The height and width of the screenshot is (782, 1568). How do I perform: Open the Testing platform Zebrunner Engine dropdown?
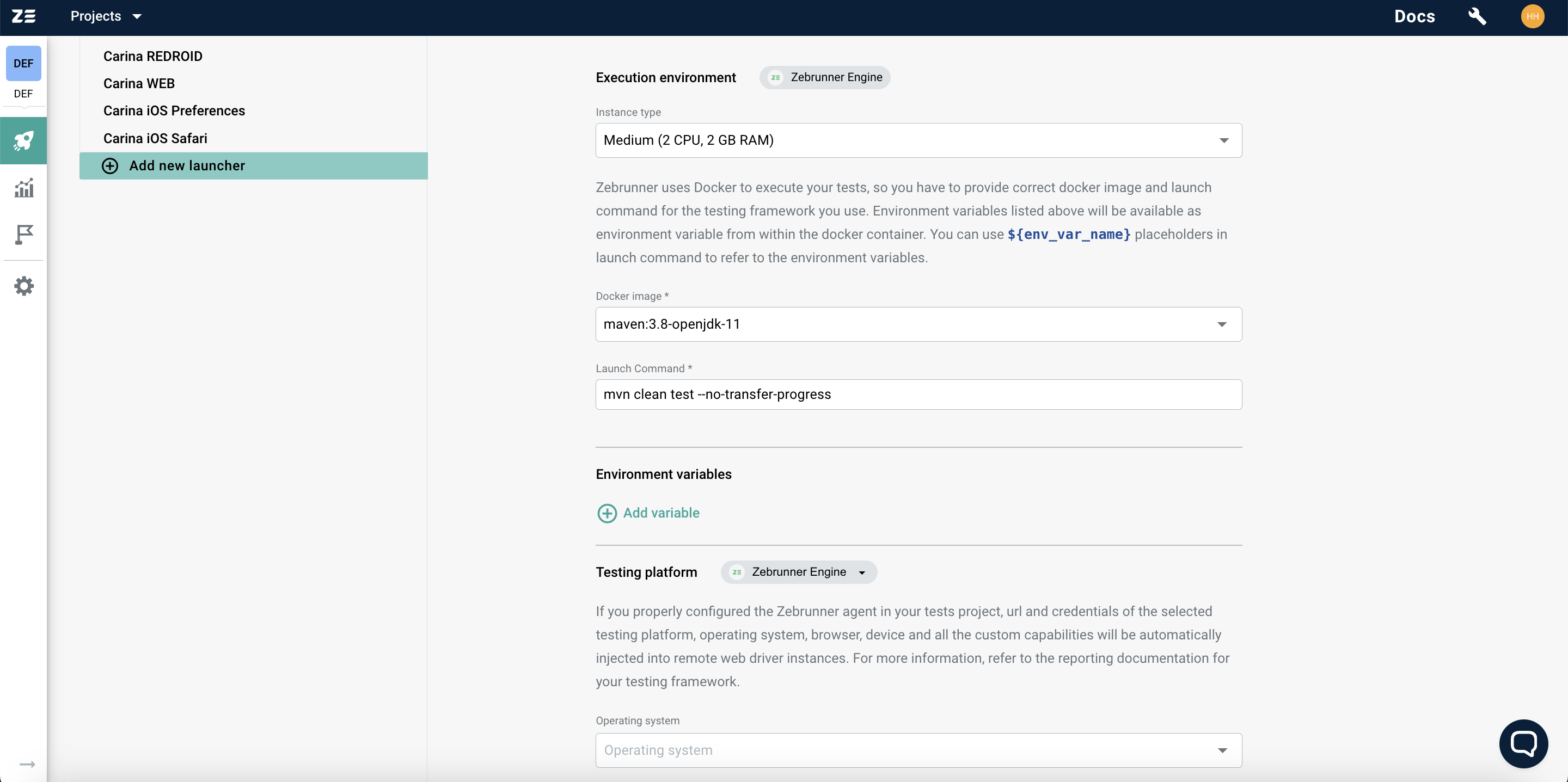pos(799,572)
